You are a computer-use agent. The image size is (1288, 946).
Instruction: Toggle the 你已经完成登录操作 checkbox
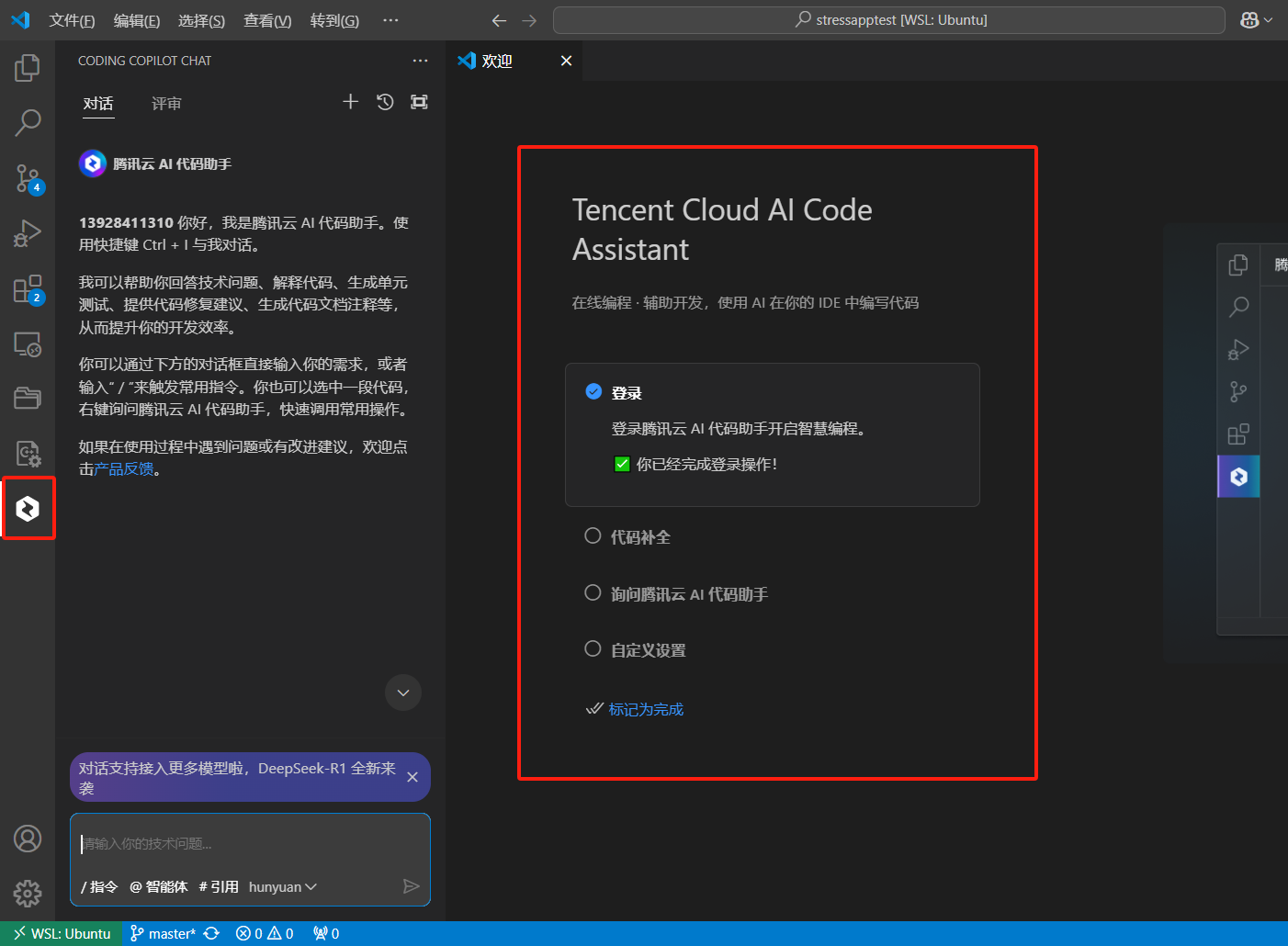point(622,464)
